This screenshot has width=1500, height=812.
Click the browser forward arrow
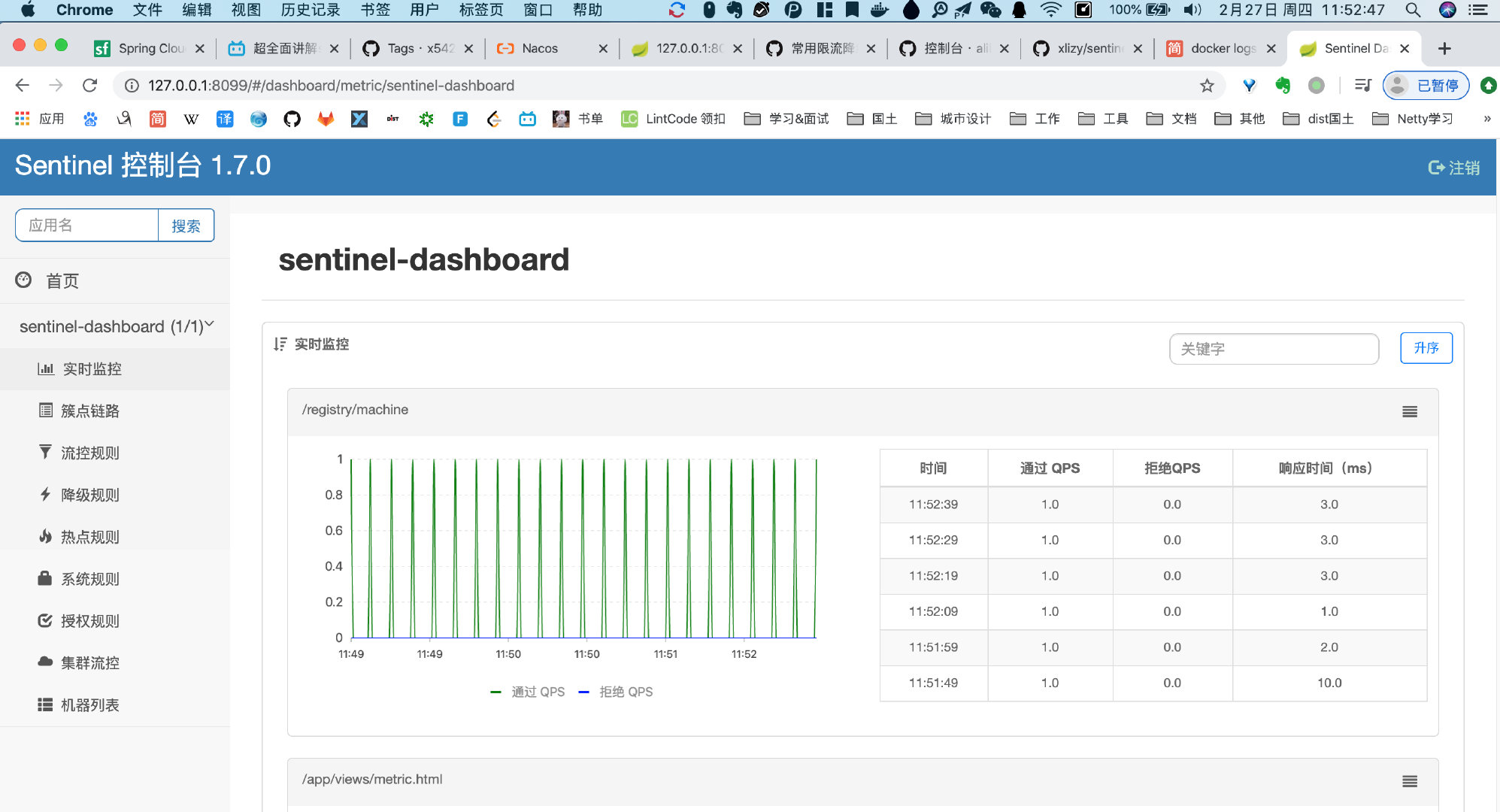click(x=56, y=86)
